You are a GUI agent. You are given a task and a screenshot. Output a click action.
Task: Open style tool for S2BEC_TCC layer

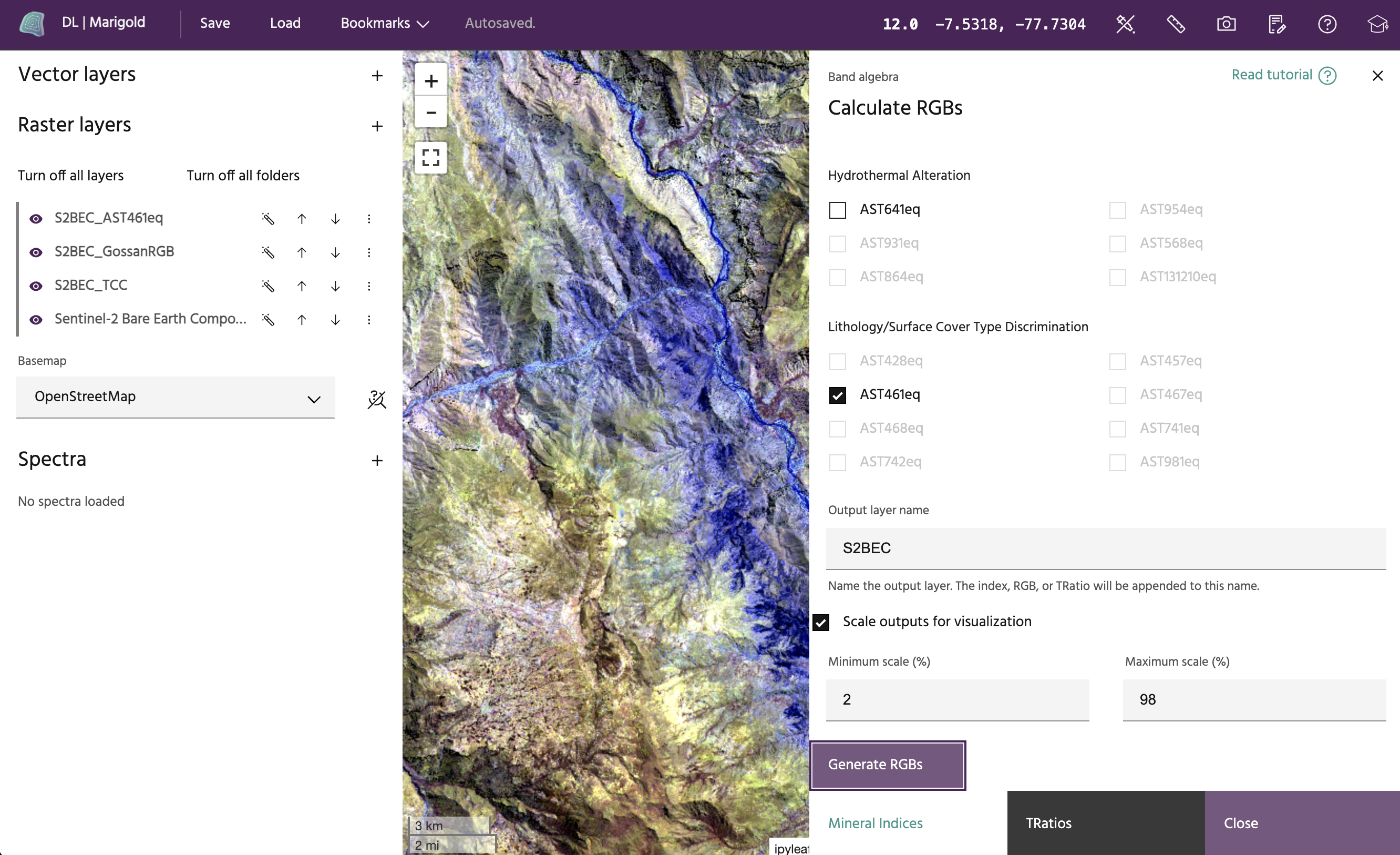pyautogui.click(x=267, y=286)
